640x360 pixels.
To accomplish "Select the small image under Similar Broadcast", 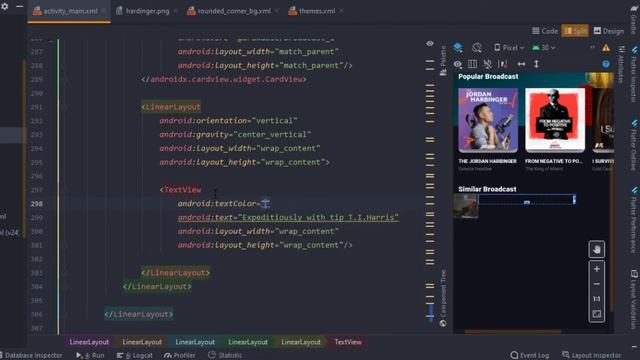I will tap(465, 206).
